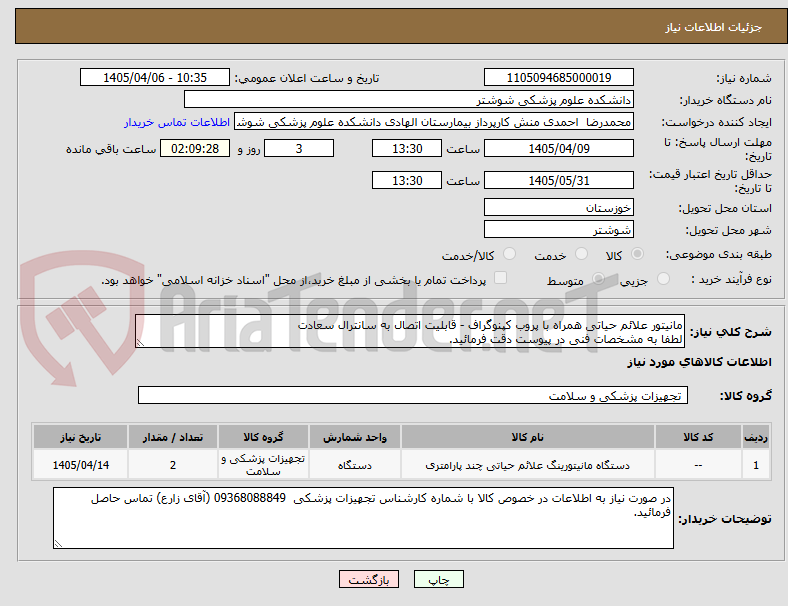Click the کد کالا column header
The width and height of the screenshot is (788, 606).
coord(698,437)
